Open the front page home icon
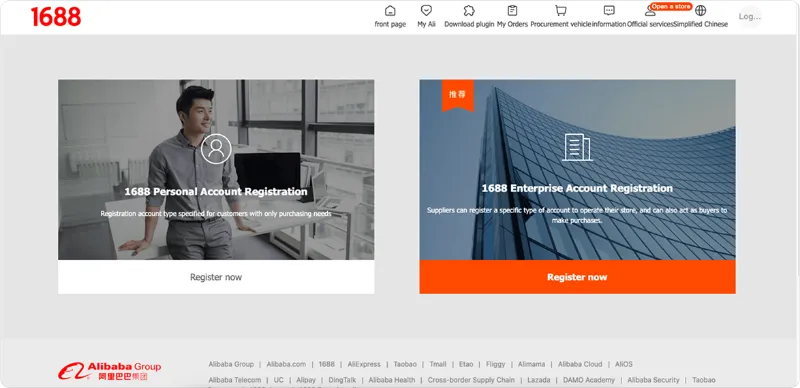 (390, 10)
